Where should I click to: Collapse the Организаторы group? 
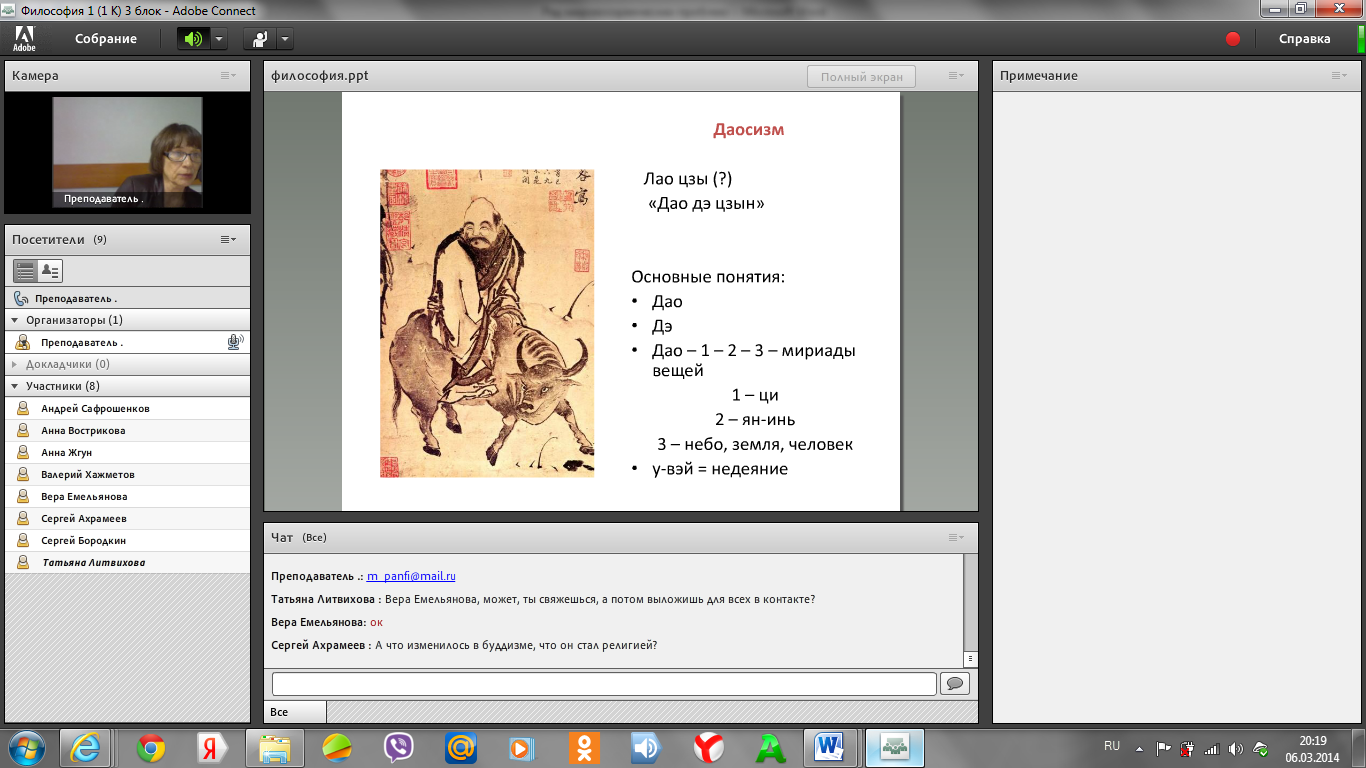click(x=15, y=320)
